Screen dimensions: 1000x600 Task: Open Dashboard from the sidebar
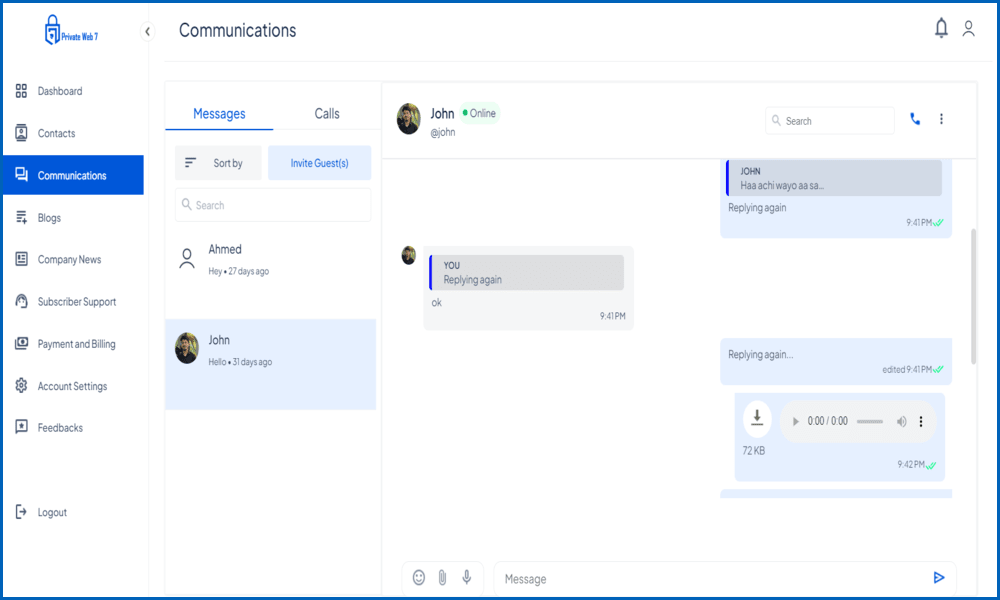(x=60, y=91)
